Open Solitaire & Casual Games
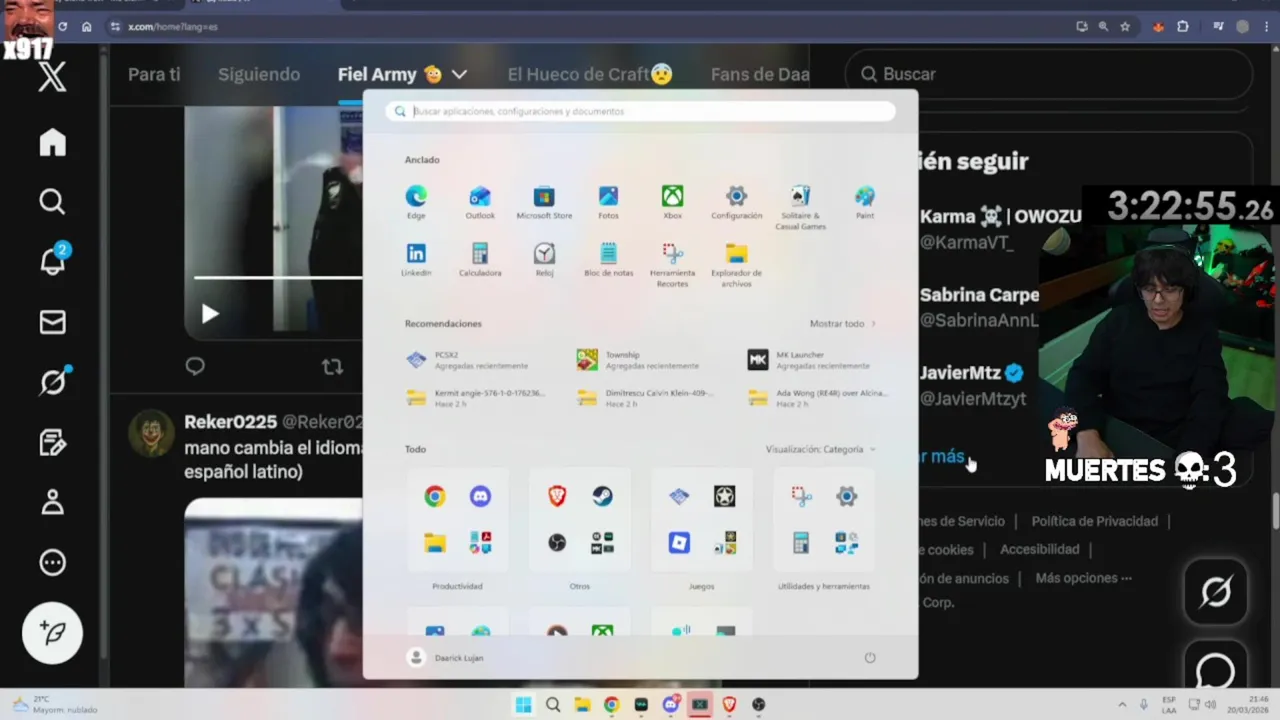Viewport: 1280px width, 720px height. click(x=800, y=207)
